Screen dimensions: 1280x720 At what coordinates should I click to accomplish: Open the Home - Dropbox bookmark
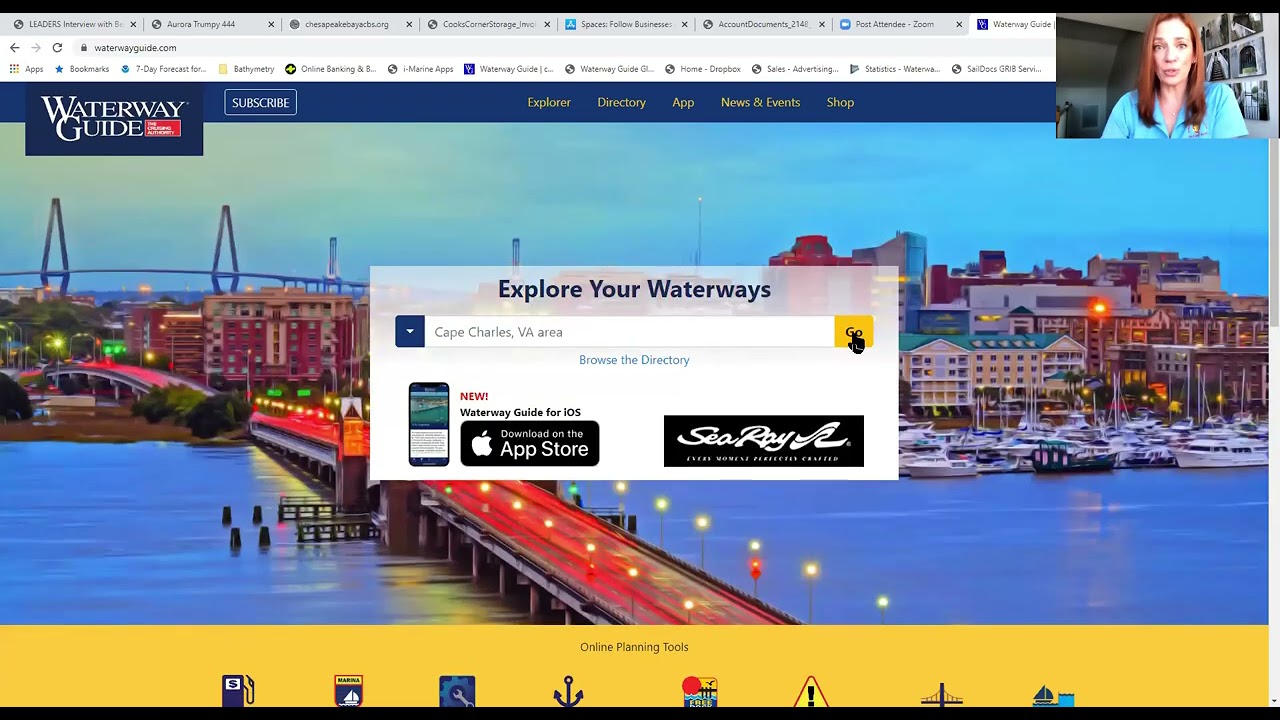click(x=702, y=69)
